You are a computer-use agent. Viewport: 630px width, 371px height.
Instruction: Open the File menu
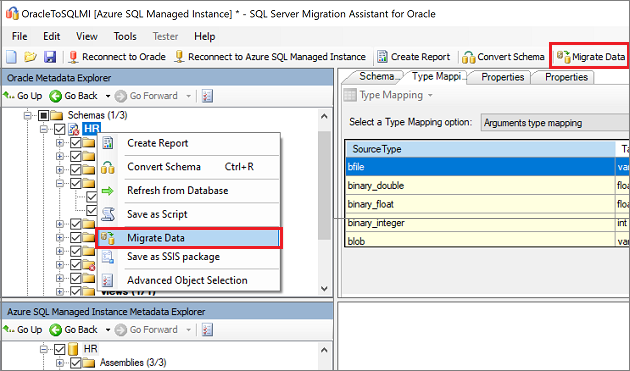coord(19,36)
